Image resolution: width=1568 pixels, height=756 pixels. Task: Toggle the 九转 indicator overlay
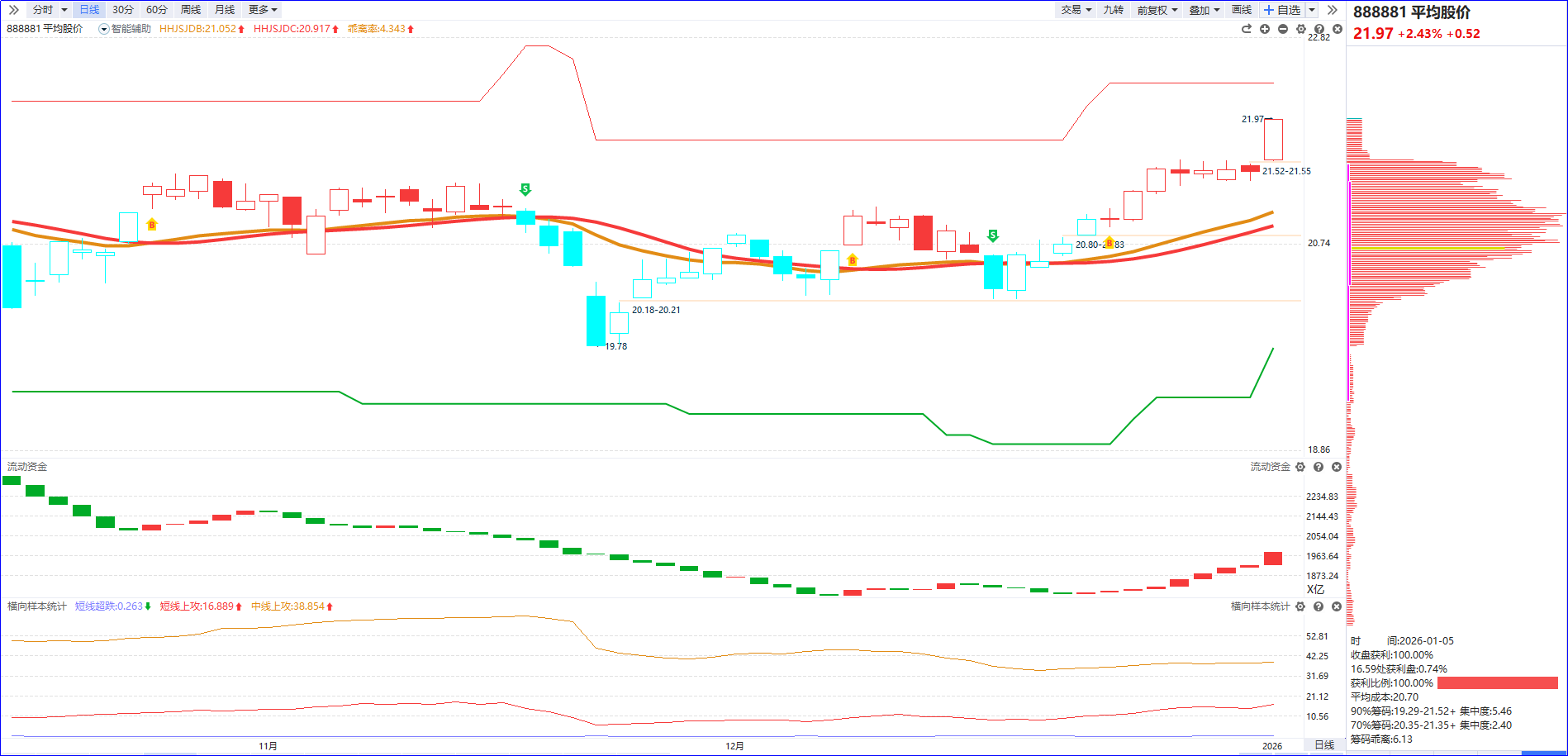coord(1113,10)
